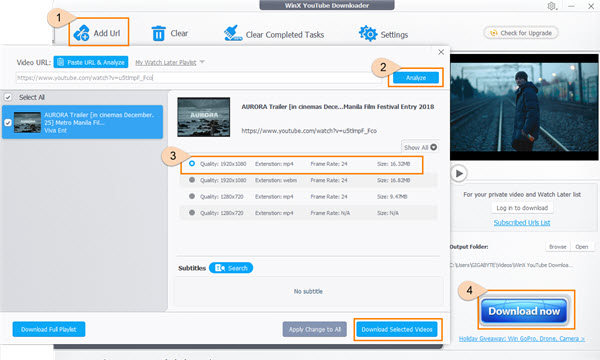Select 1280x720 mp4 N/A size format
The height and width of the screenshot is (360, 600).
[192, 213]
